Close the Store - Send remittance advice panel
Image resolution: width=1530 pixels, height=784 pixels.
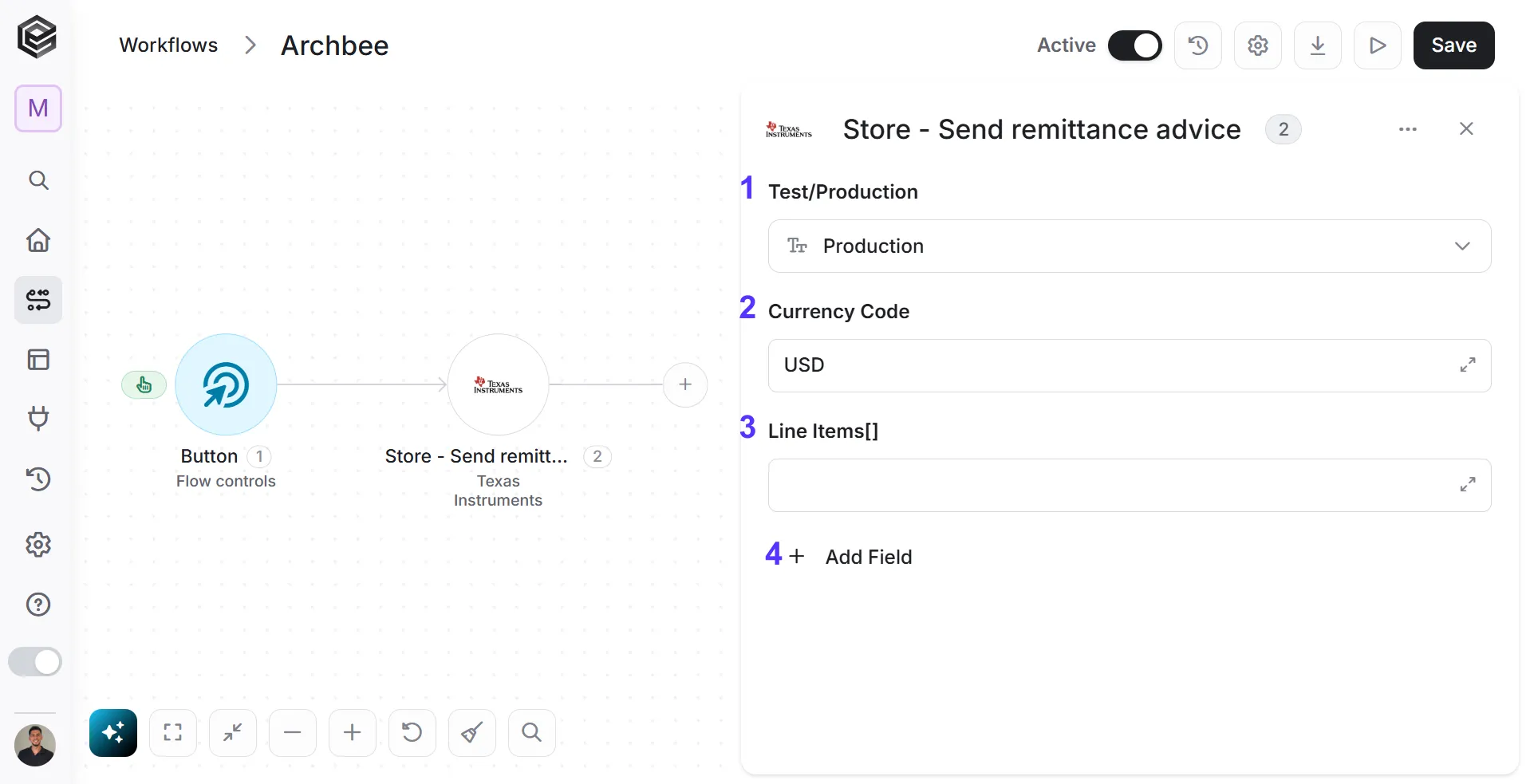point(1466,129)
